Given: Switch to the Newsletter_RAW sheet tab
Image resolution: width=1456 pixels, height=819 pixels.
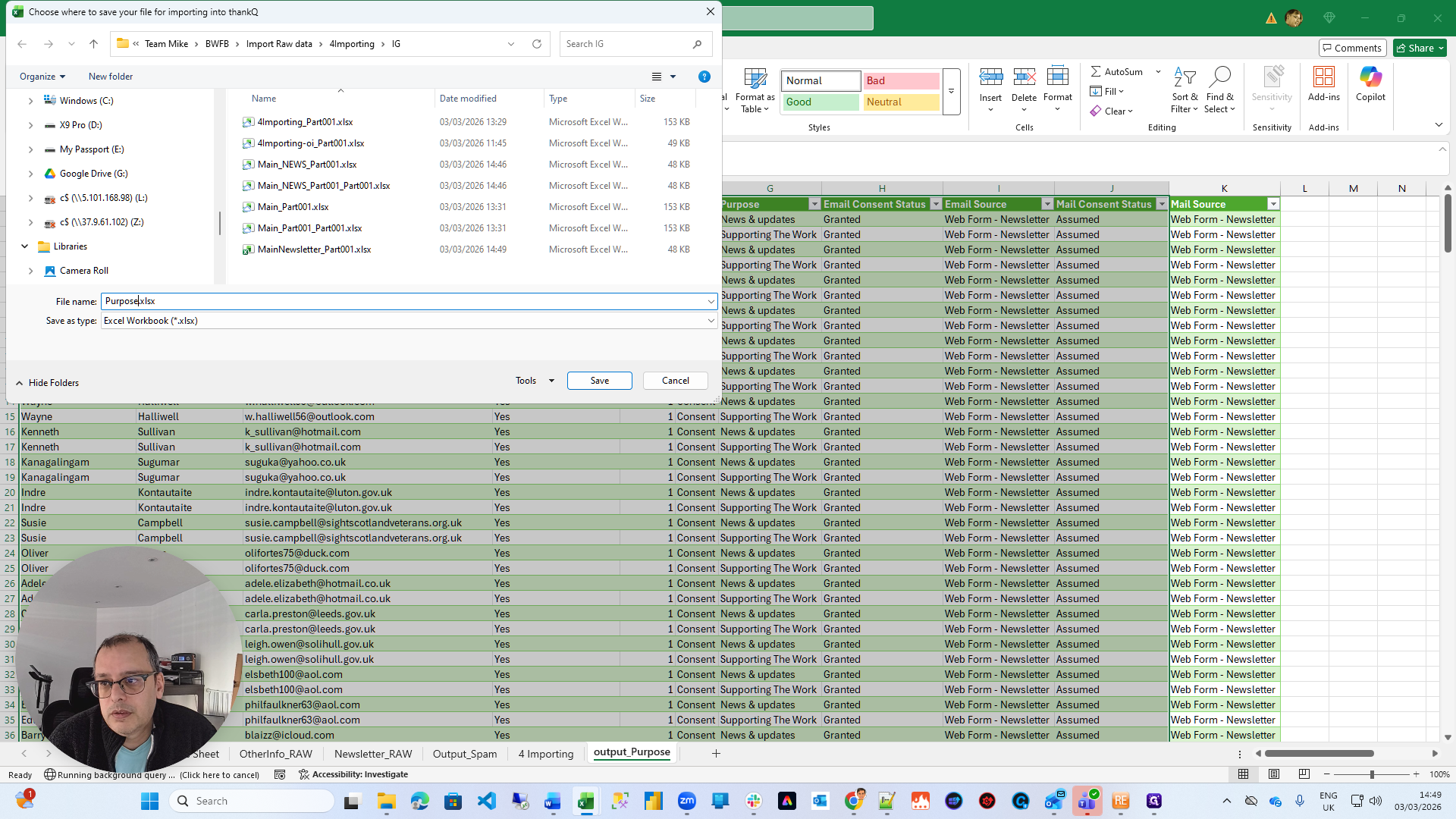Looking at the screenshot, I should [x=373, y=754].
